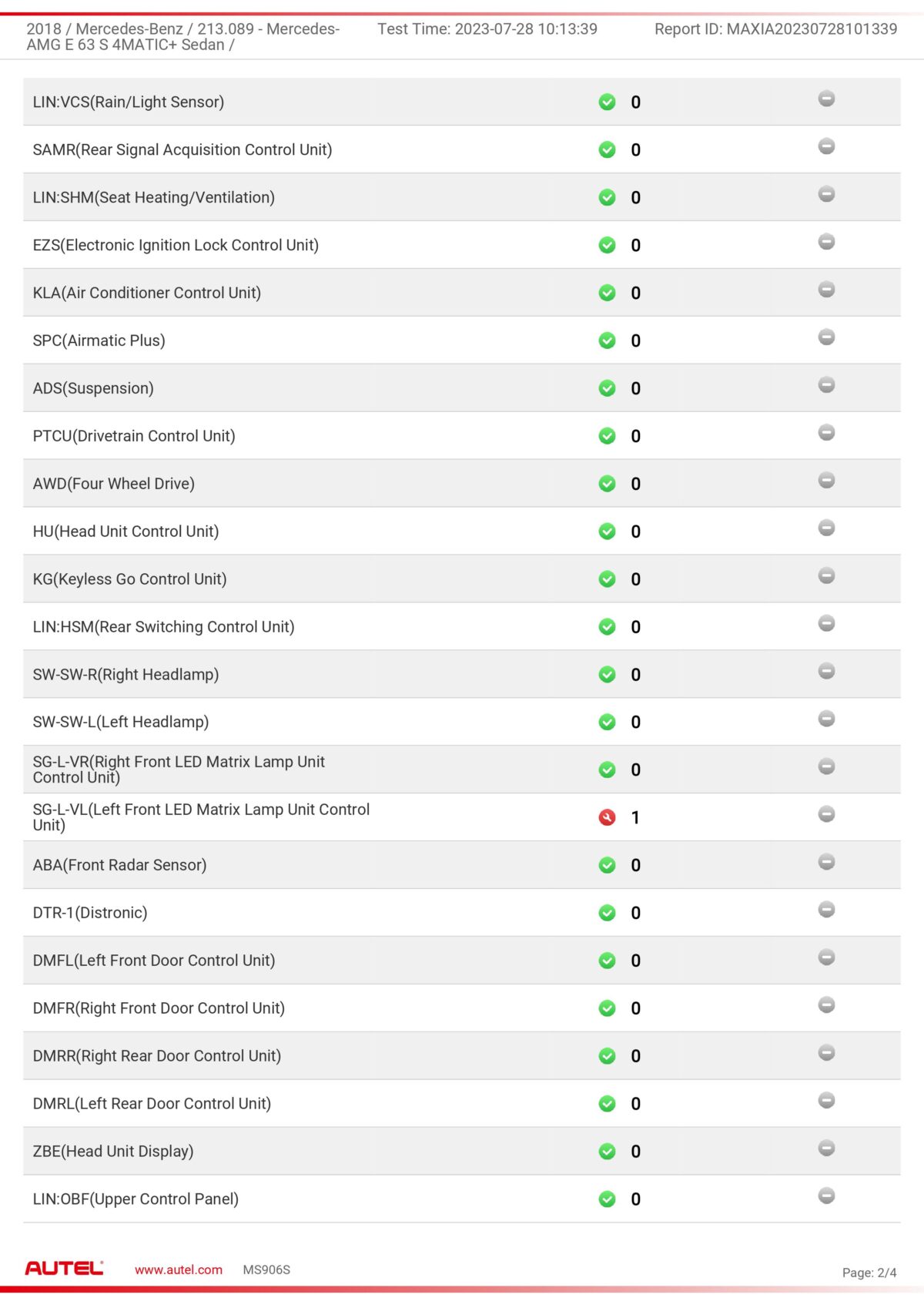Click the green check icon for LIN:VCS Rain/Light Sensor
This screenshot has height=1308, width=924.
(x=607, y=102)
